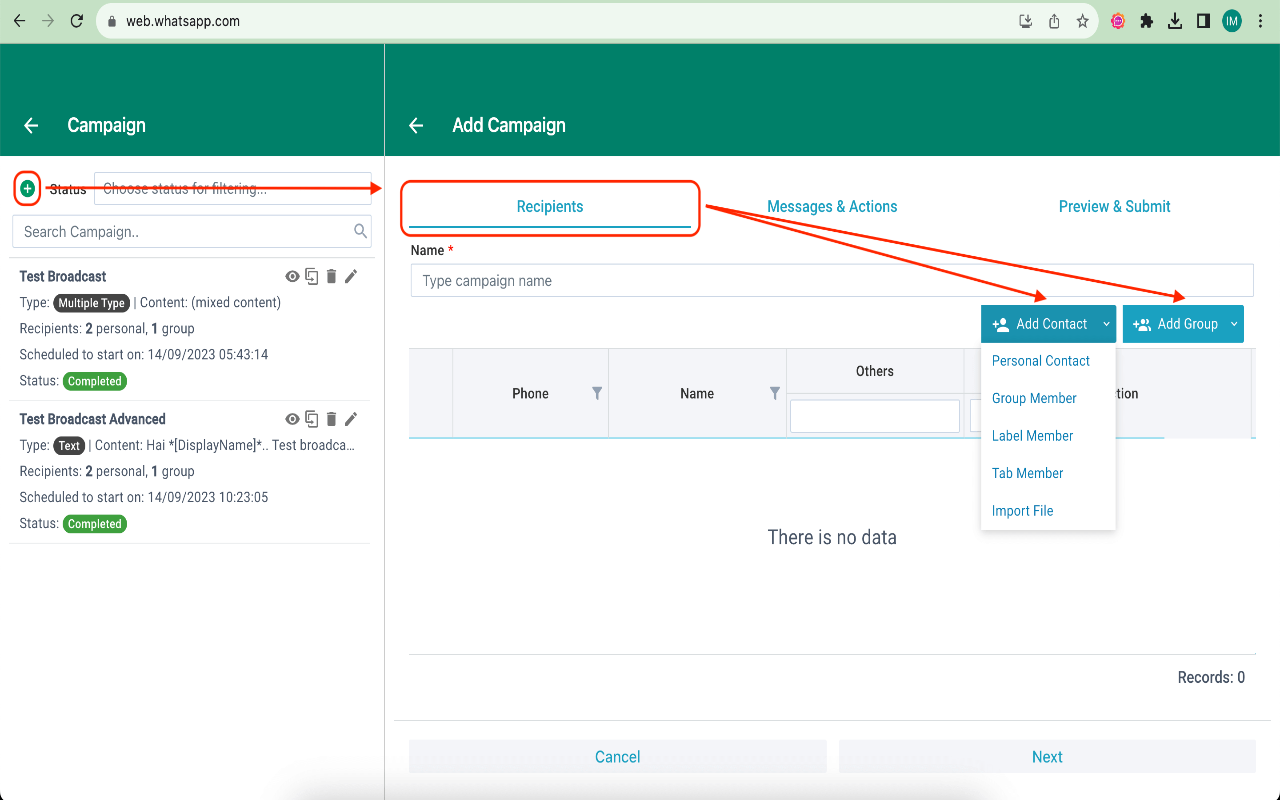
Task: Open the Phone column filter
Action: tap(597, 394)
